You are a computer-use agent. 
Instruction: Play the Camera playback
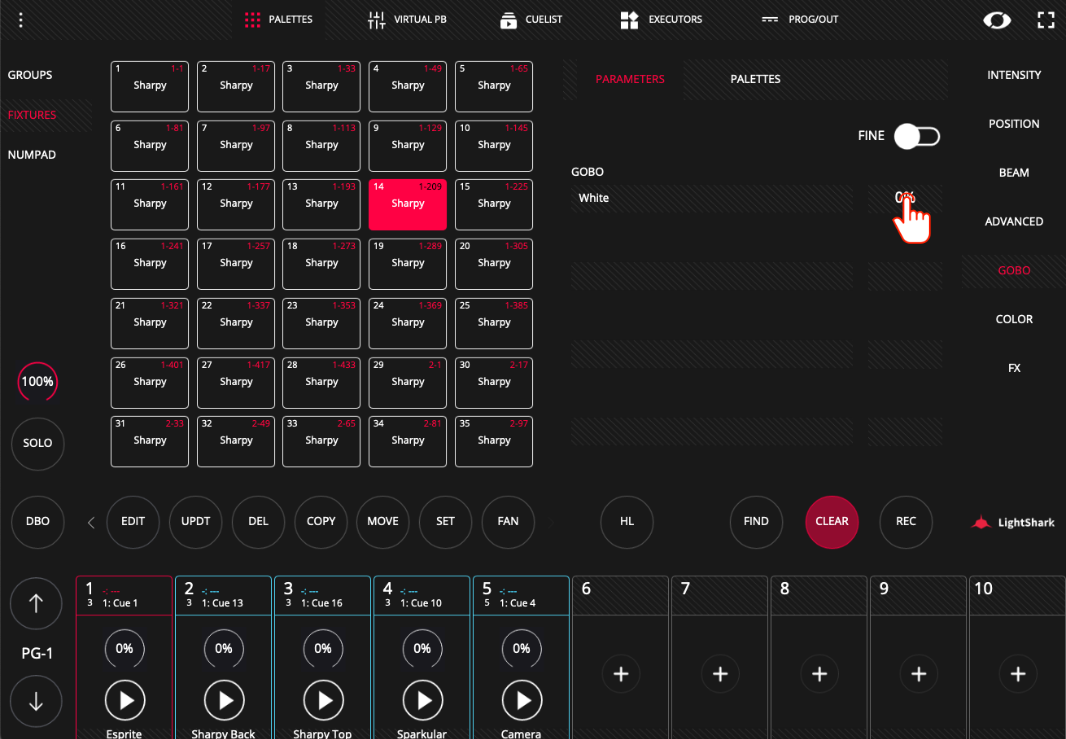point(521,700)
